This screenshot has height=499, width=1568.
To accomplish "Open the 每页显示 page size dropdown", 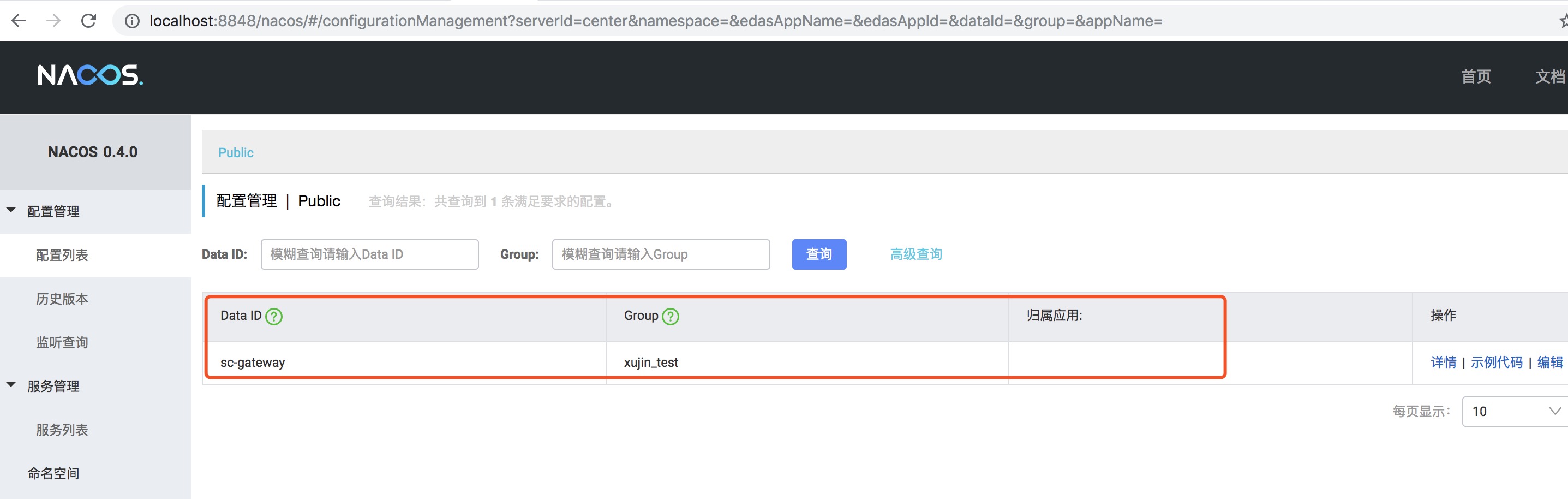I will tap(1515, 411).
